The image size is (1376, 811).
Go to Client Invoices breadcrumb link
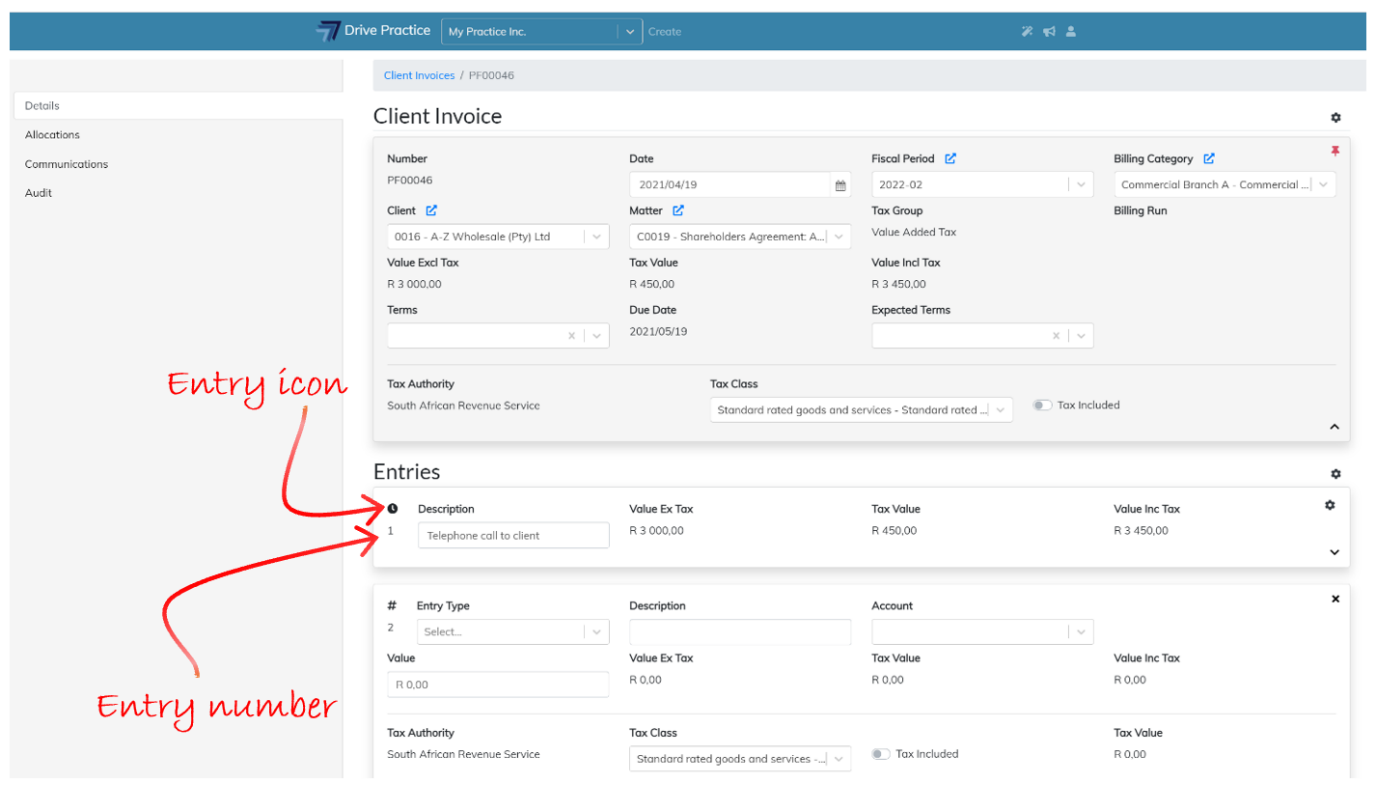(419, 76)
